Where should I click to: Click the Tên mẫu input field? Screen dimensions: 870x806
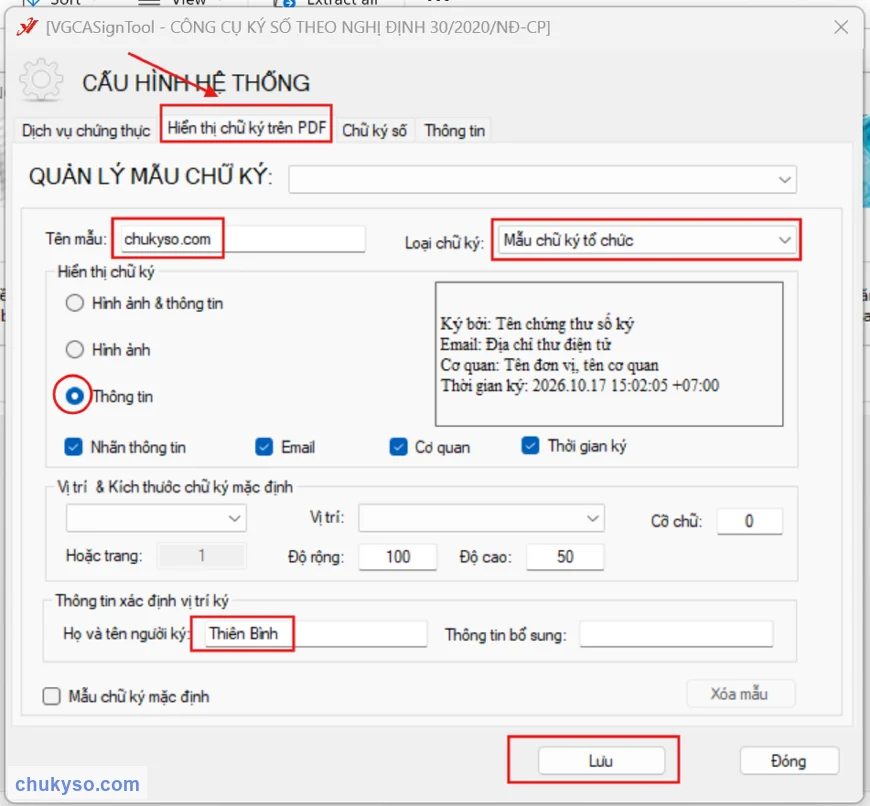click(x=243, y=239)
